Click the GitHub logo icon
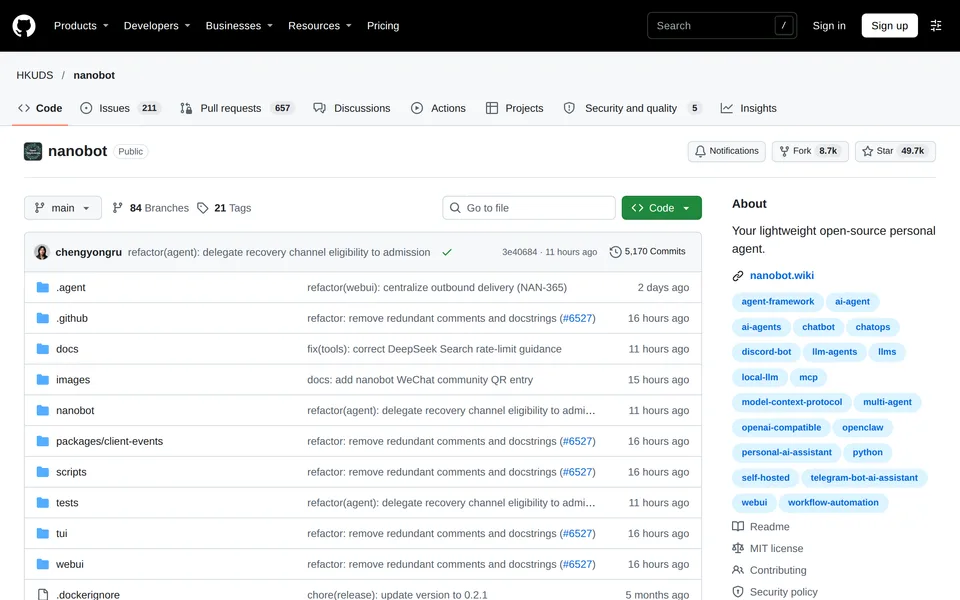The width and height of the screenshot is (960, 600). coord(24,26)
